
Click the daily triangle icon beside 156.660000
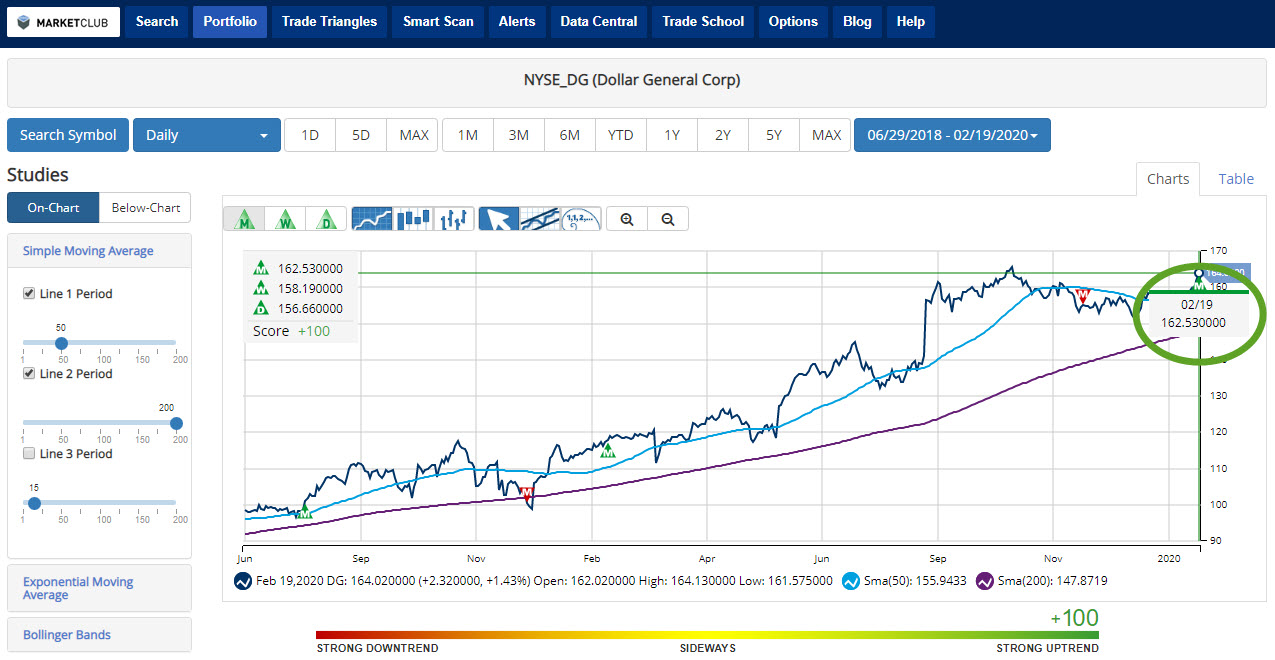pyautogui.click(x=261, y=308)
